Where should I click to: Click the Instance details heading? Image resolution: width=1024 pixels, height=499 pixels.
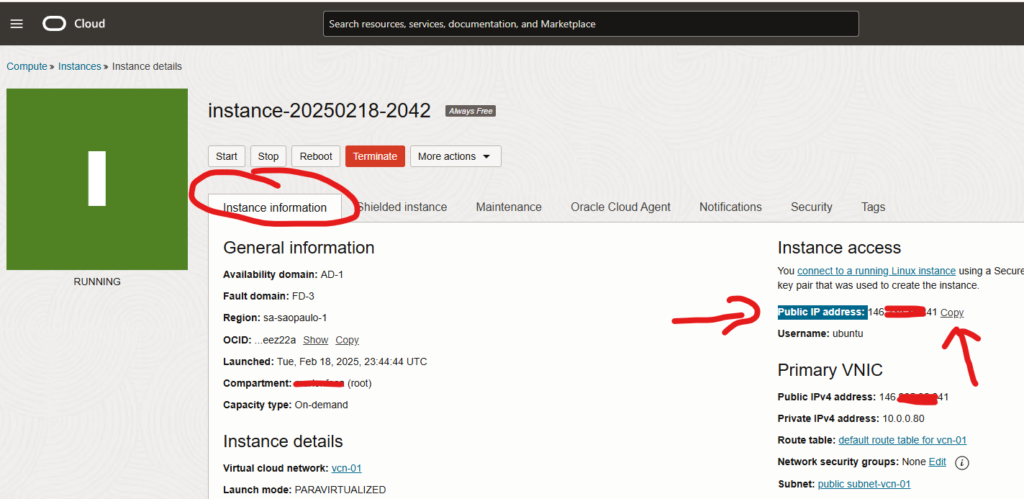[x=283, y=441]
